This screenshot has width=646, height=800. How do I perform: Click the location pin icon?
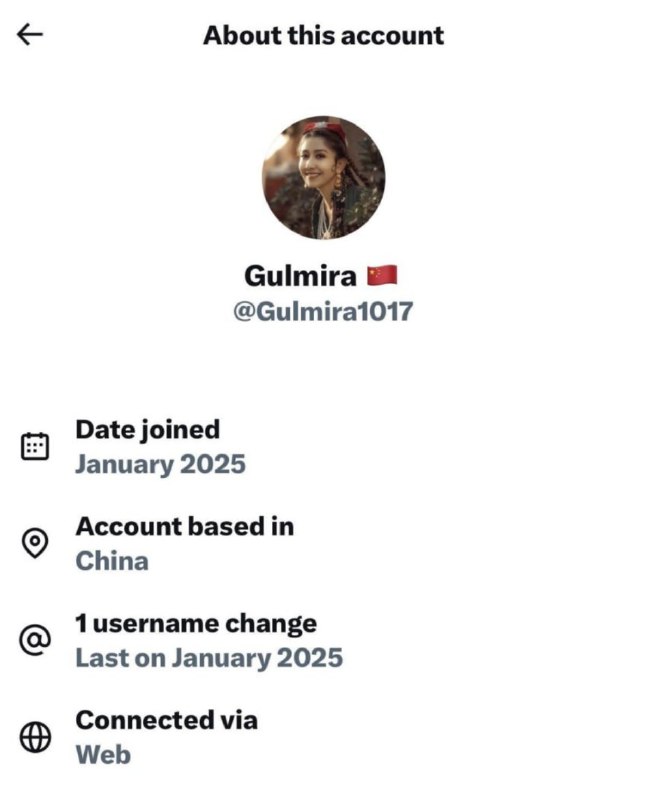point(35,543)
